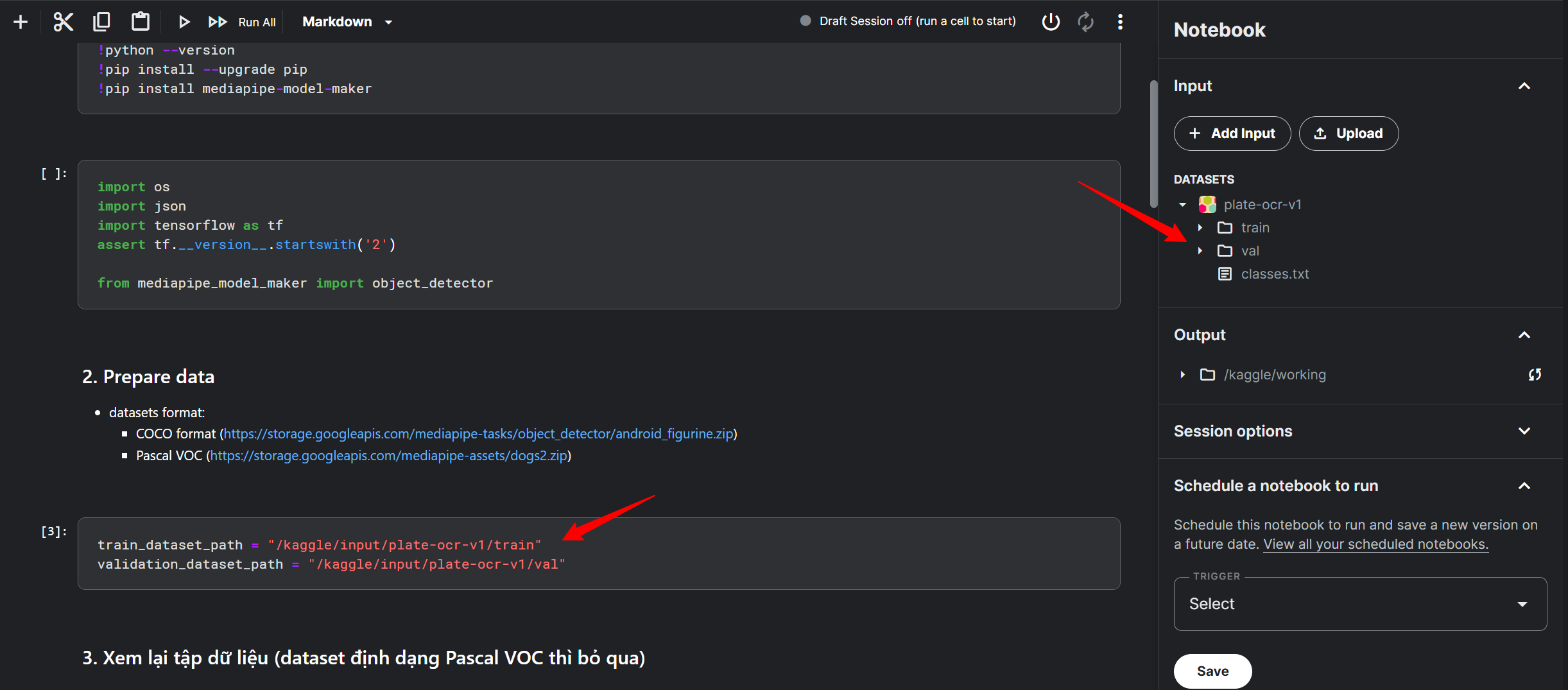Expand the train folder
This screenshot has width=1568, height=690.
pyautogui.click(x=1200, y=228)
